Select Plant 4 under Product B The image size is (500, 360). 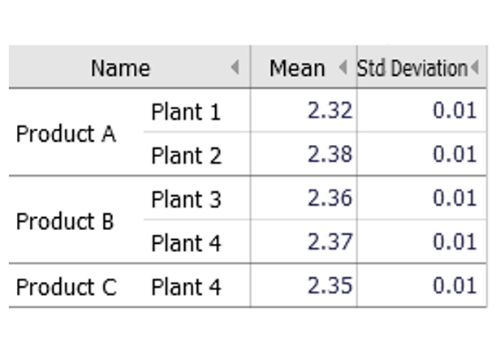pos(186,243)
